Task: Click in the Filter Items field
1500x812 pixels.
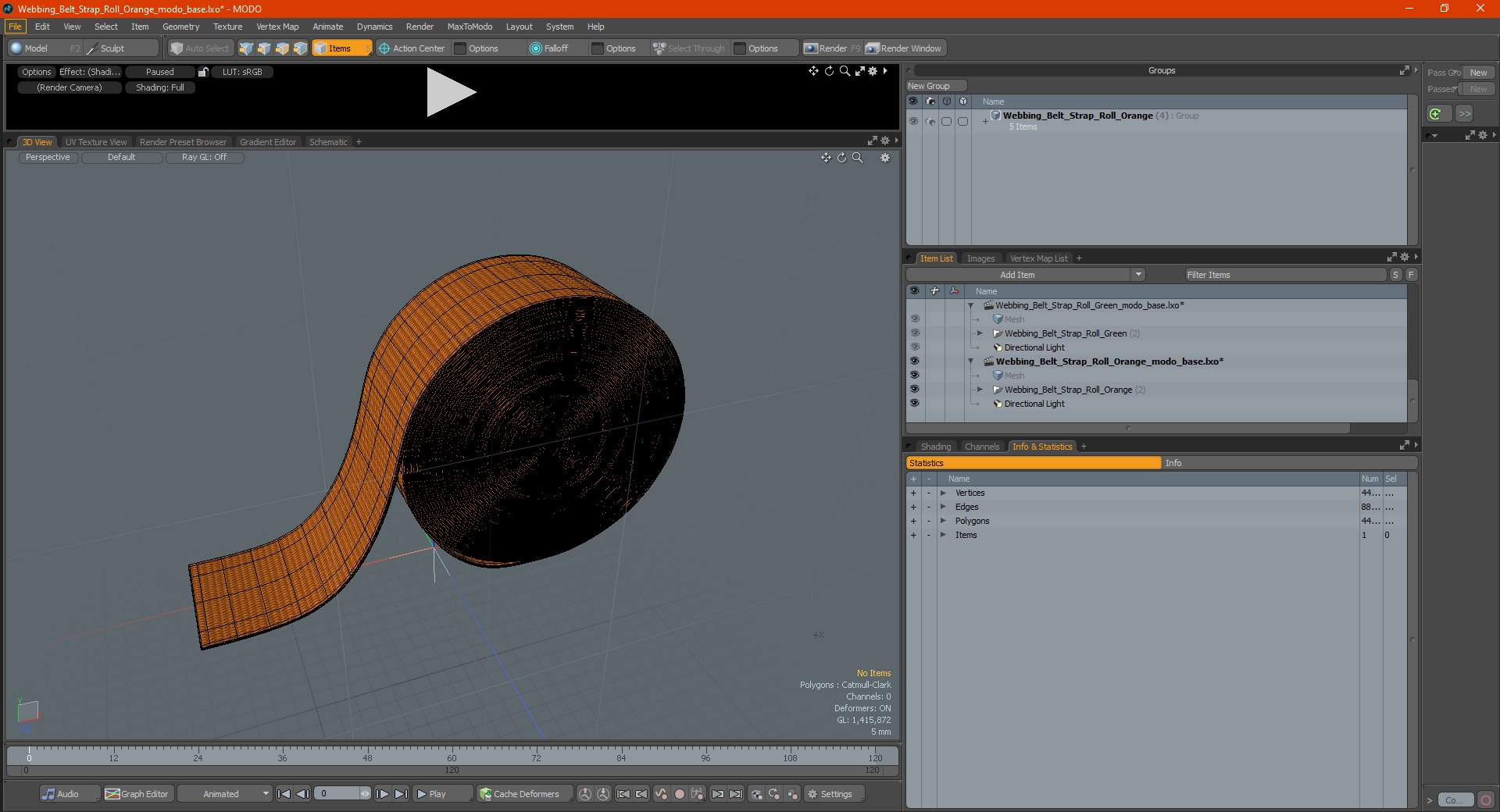Action: pyautogui.click(x=1284, y=275)
